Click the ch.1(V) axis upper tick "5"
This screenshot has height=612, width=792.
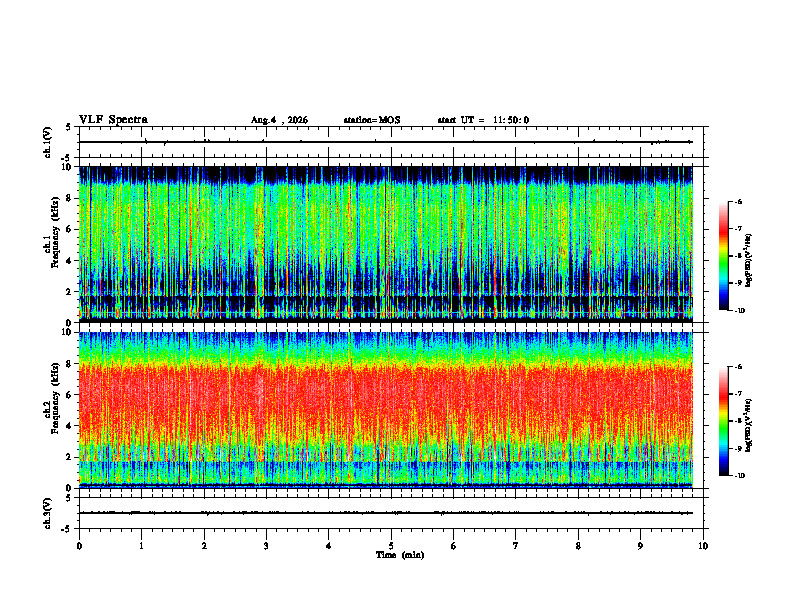tap(69, 127)
